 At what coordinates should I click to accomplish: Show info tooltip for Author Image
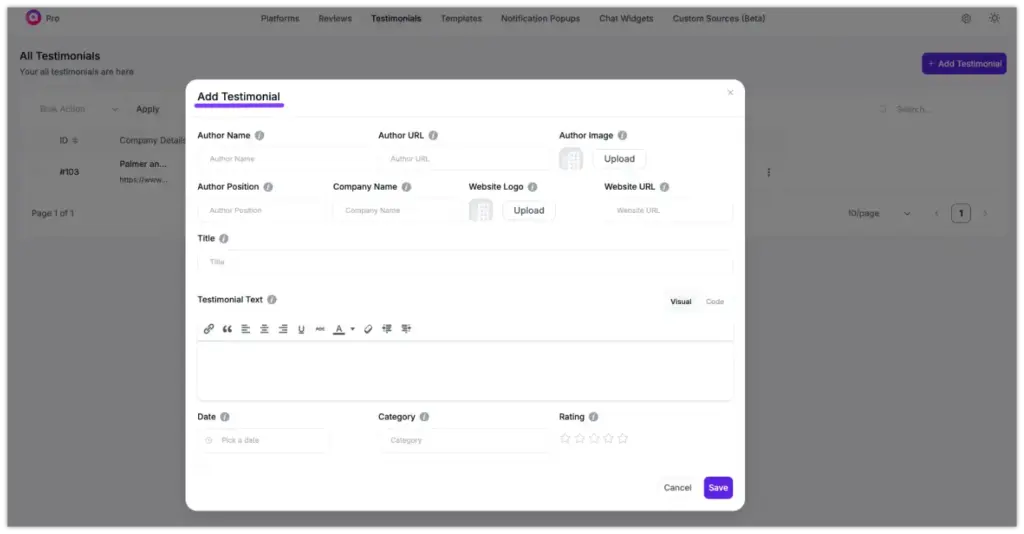pyautogui.click(x=622, y=135)
